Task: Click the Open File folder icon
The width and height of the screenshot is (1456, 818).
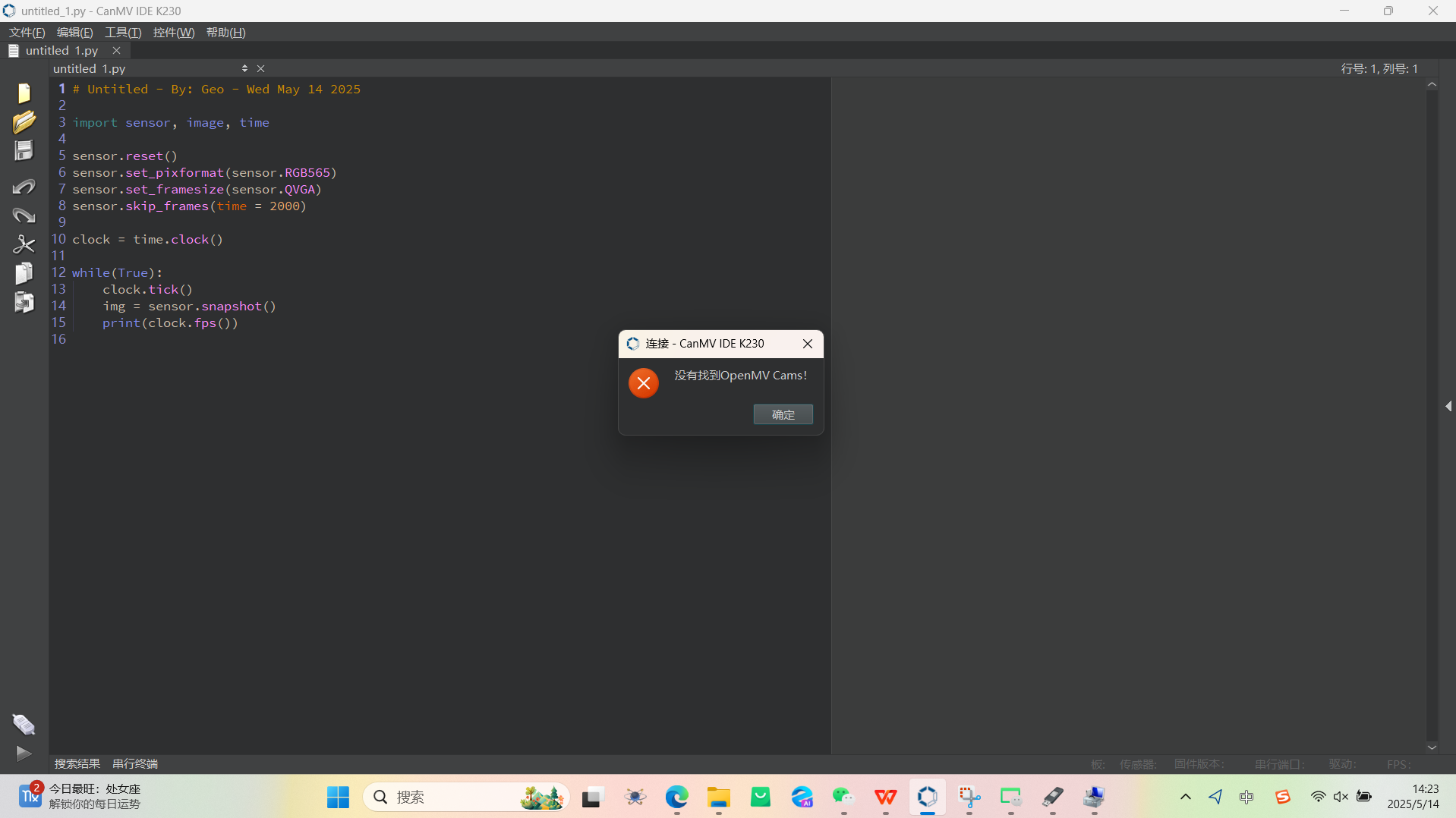Action: click(x=24, y=121)
